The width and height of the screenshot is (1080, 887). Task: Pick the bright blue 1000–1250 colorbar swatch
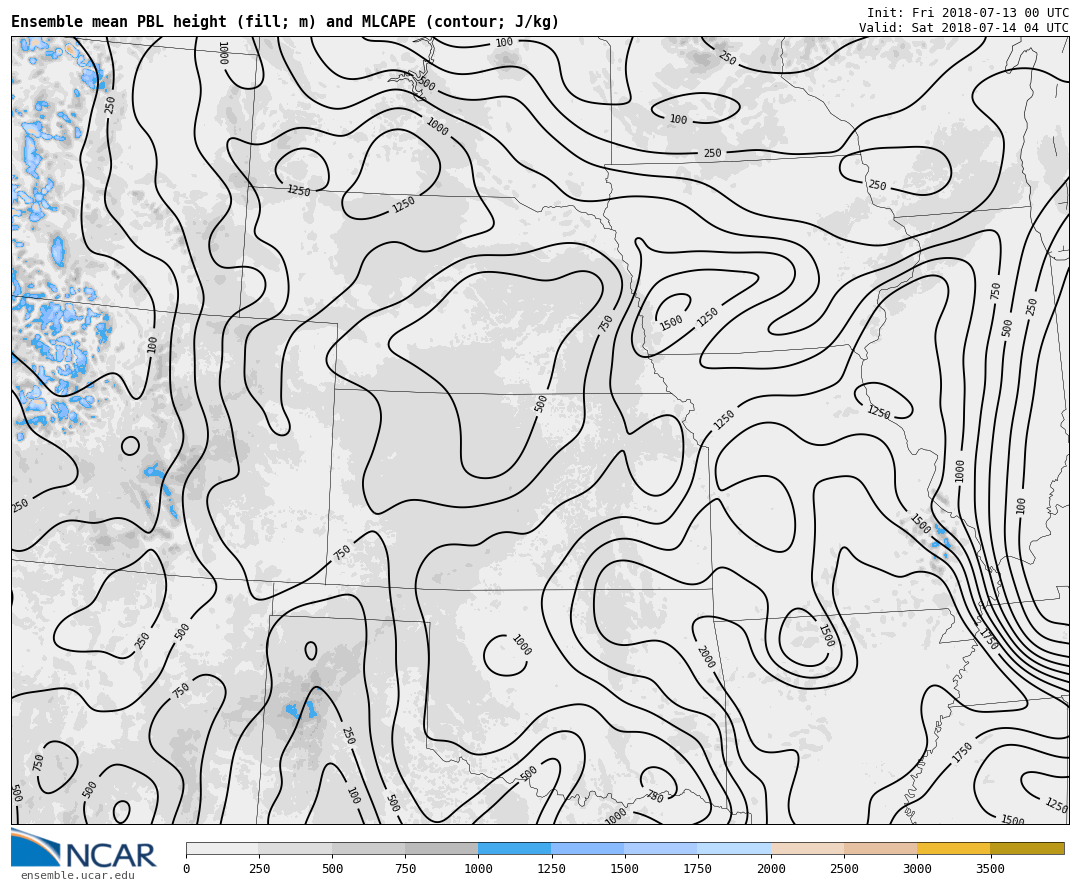(x=514, y=848)
